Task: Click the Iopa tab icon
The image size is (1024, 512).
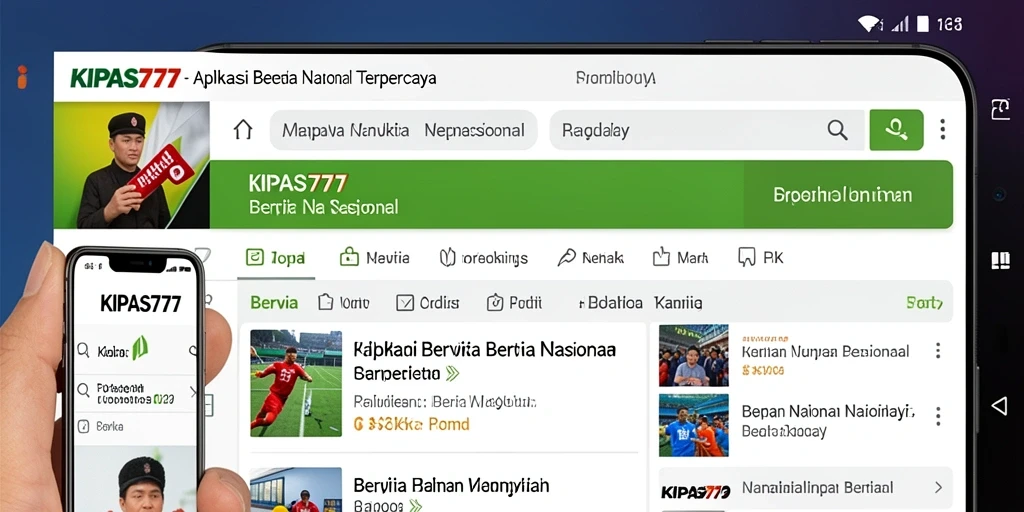Action: (254, 257)
